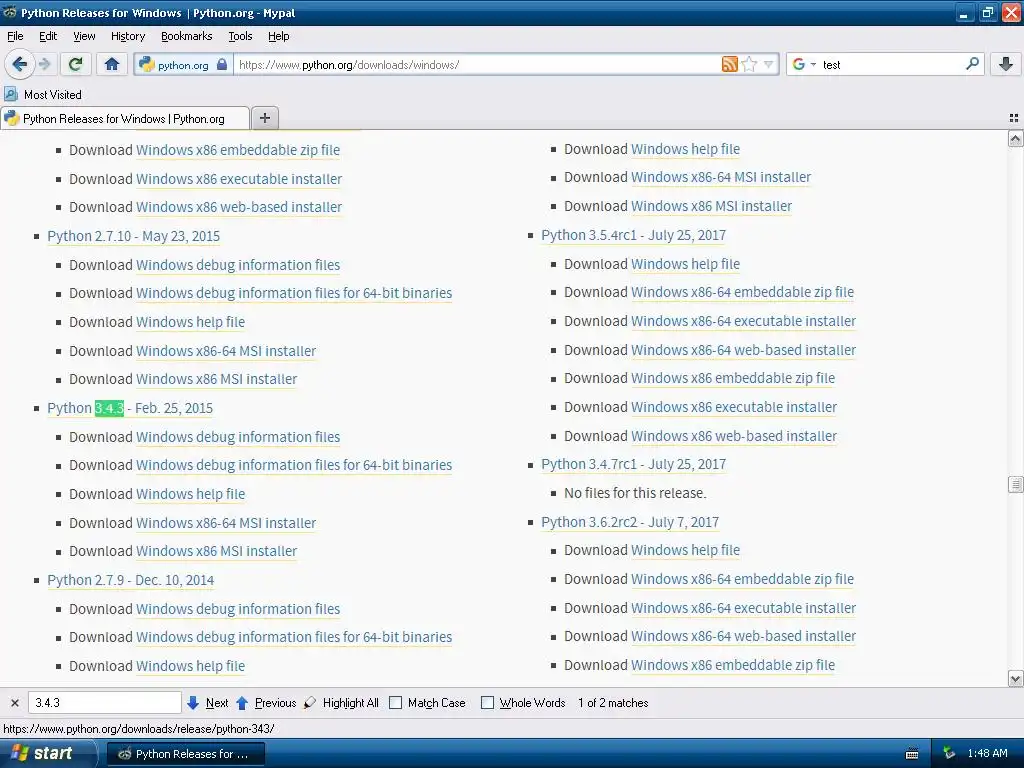Open Python 3.4.7rc1 - July 25, 2017 link
This screenshot has width=1024, height=768.
(633, 464)
